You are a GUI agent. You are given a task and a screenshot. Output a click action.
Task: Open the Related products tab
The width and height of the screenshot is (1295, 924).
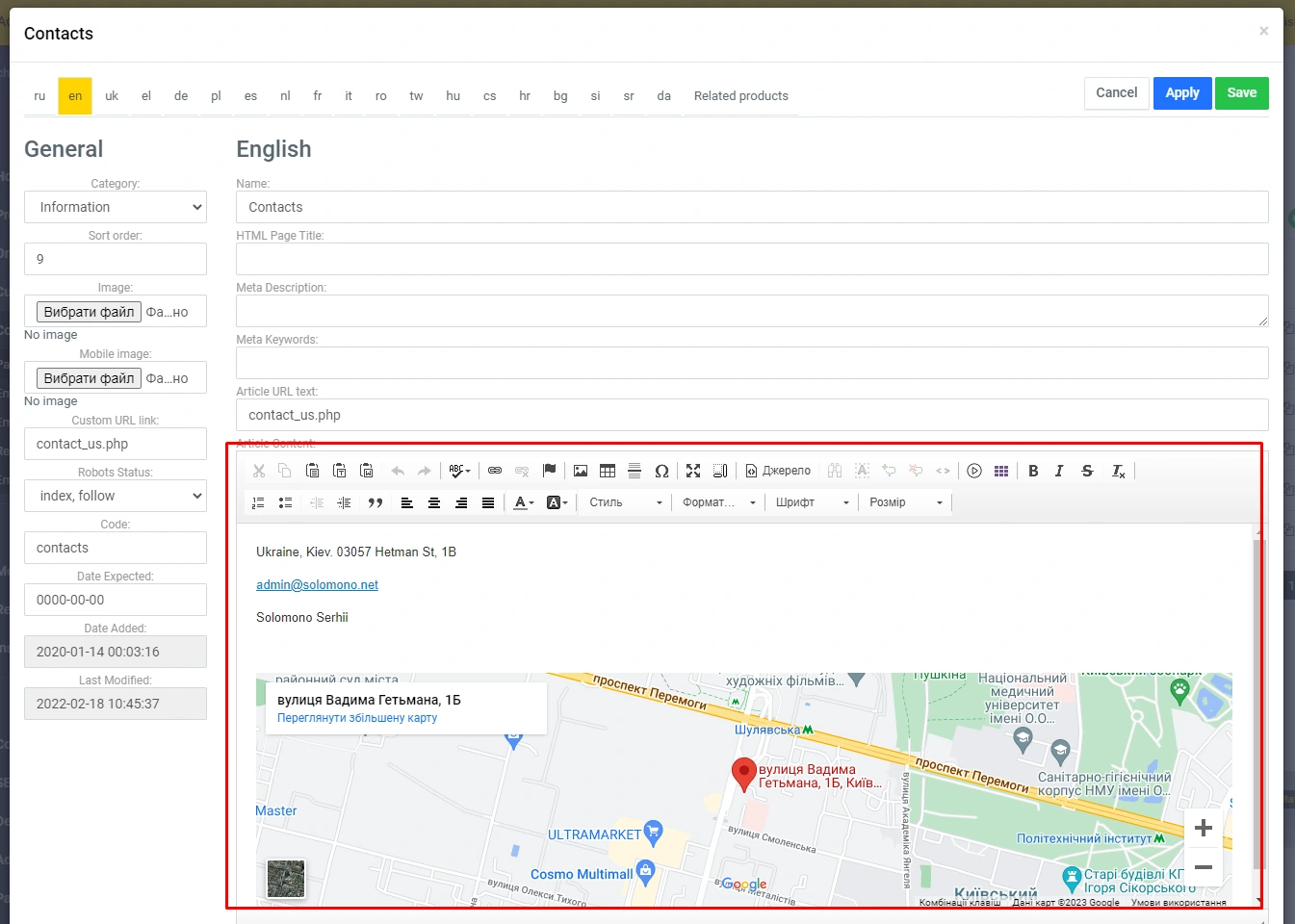click(740, 96)
